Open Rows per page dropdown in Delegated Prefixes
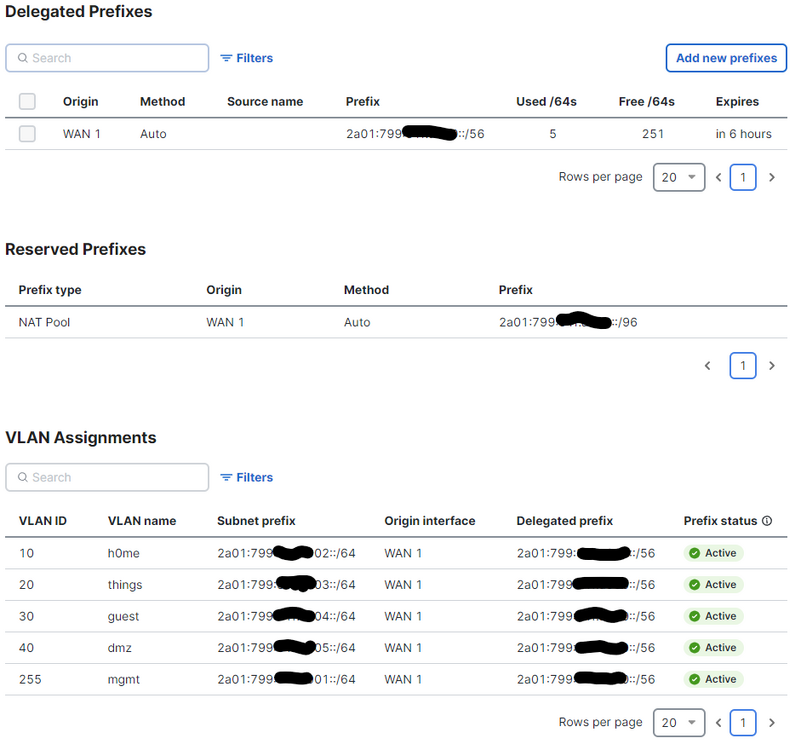The image size is (801, 750). click(678, 178)
